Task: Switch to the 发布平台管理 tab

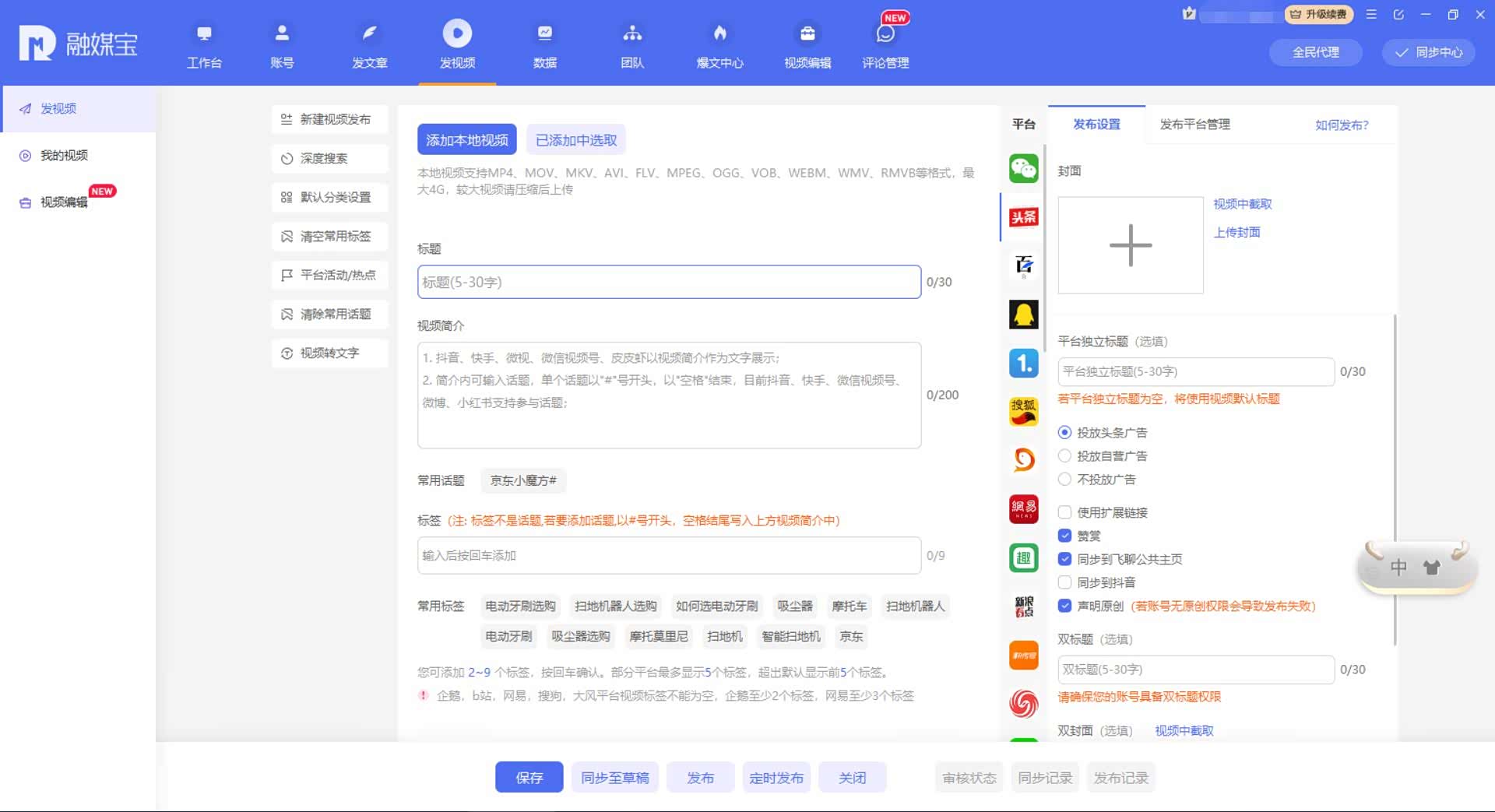Action: [1194, 125]
